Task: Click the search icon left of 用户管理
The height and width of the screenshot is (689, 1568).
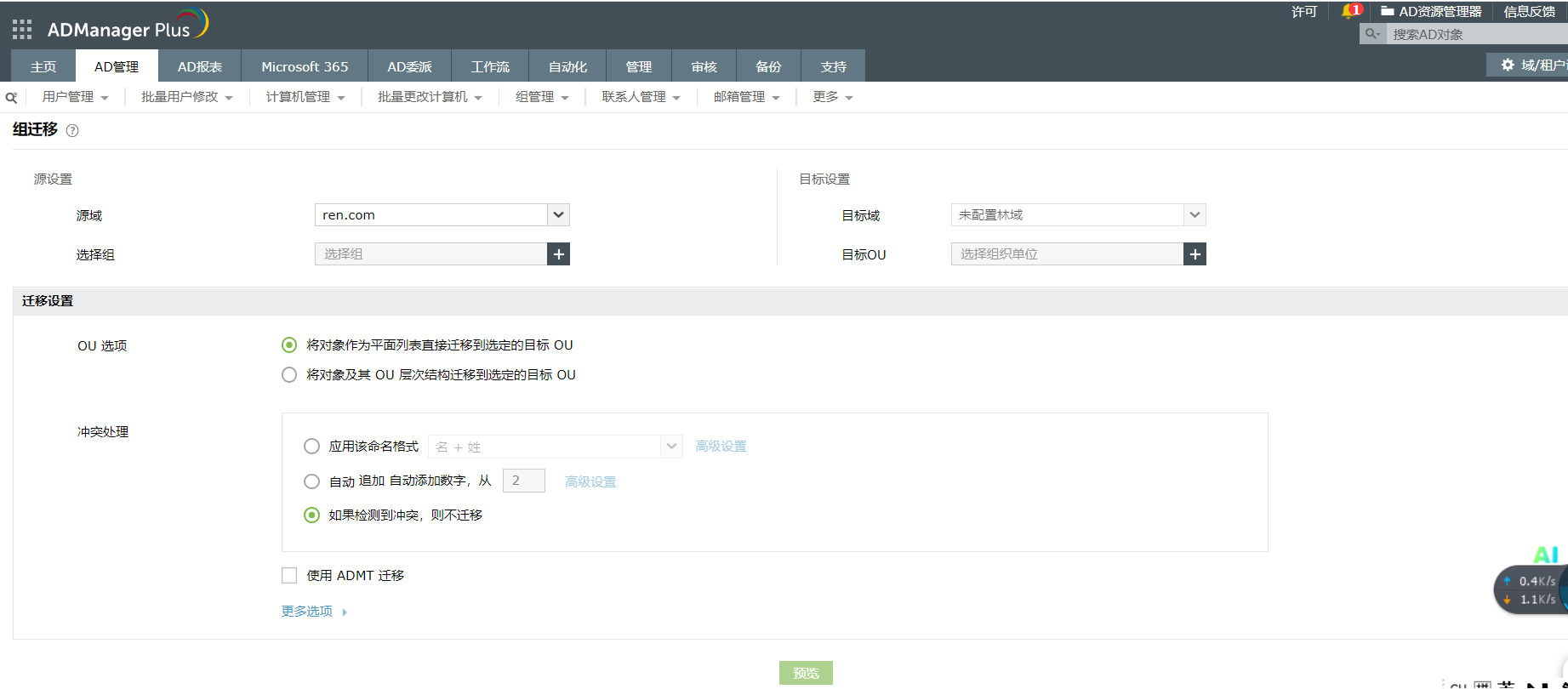Action: 12,98
